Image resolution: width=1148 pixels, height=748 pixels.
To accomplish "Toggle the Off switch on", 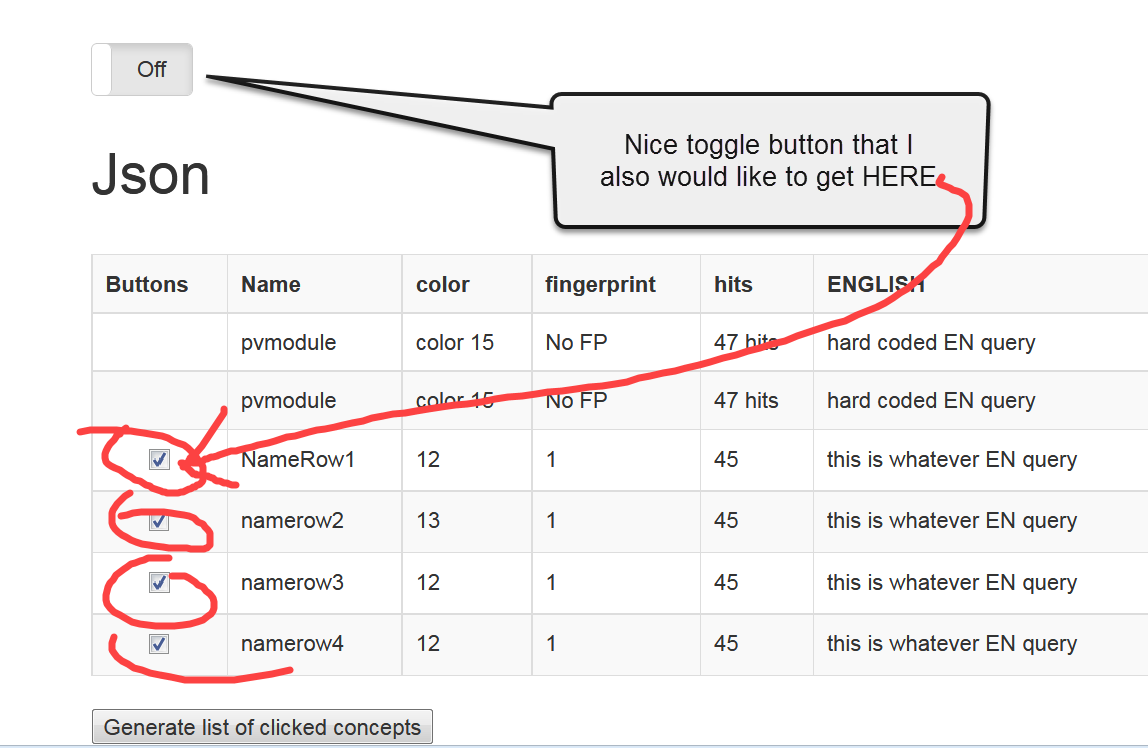I will tap(142, 70).
